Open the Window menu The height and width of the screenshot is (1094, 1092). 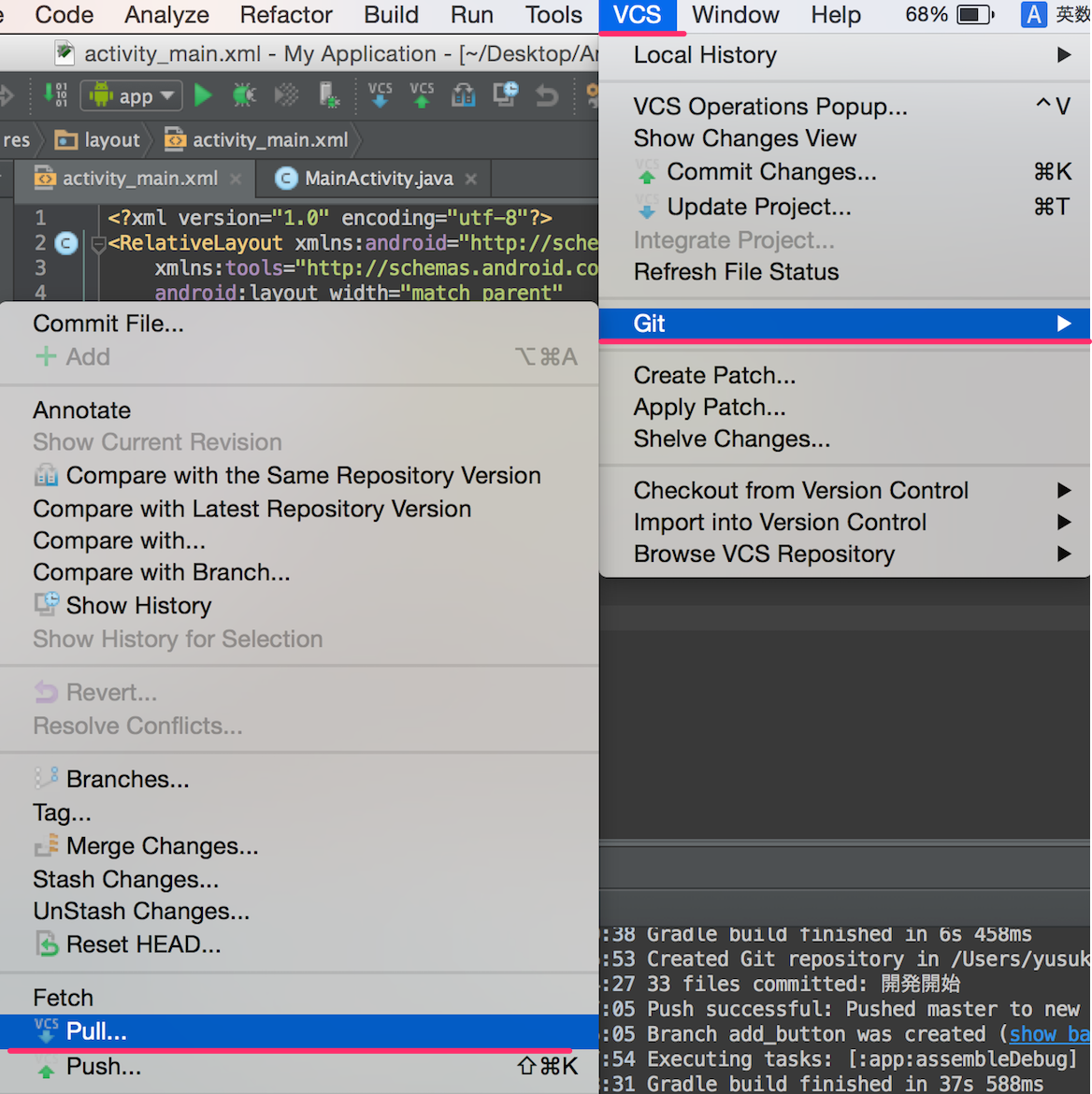tap(736, 15)
